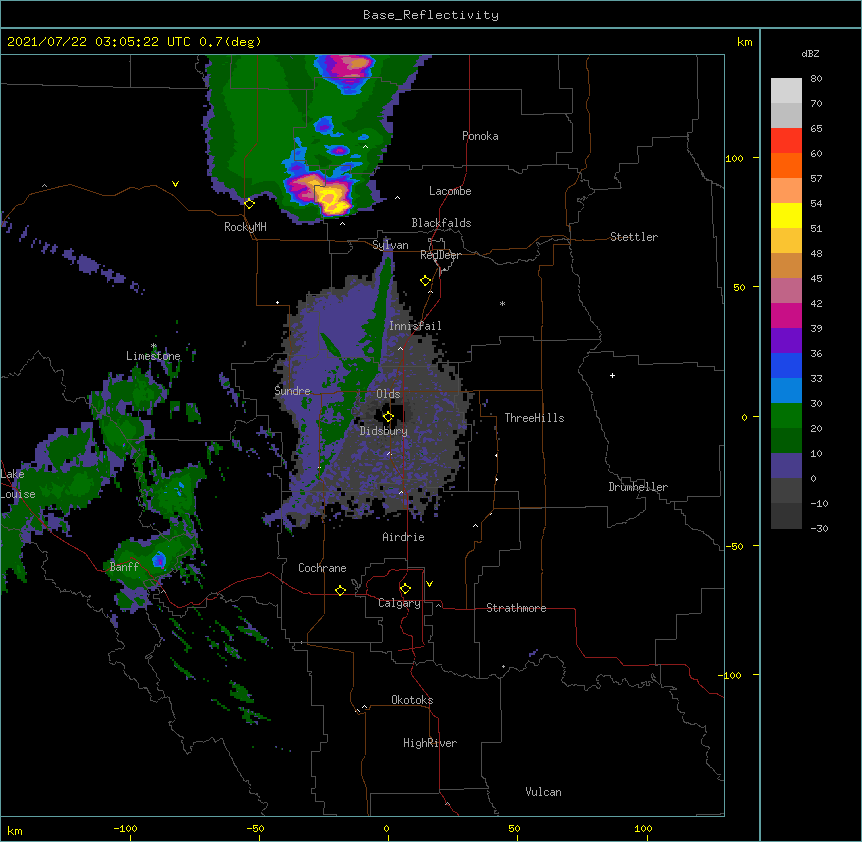
Task: Click the Sylvan label on map
Action: click(x=390, y=245)
